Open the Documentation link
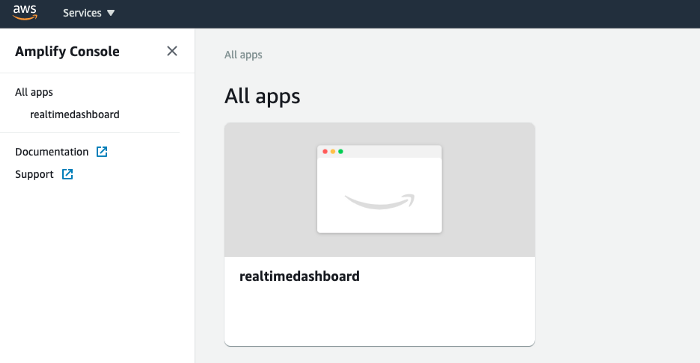Viewport: 700px width, 363px height. [x=52, y=152]
